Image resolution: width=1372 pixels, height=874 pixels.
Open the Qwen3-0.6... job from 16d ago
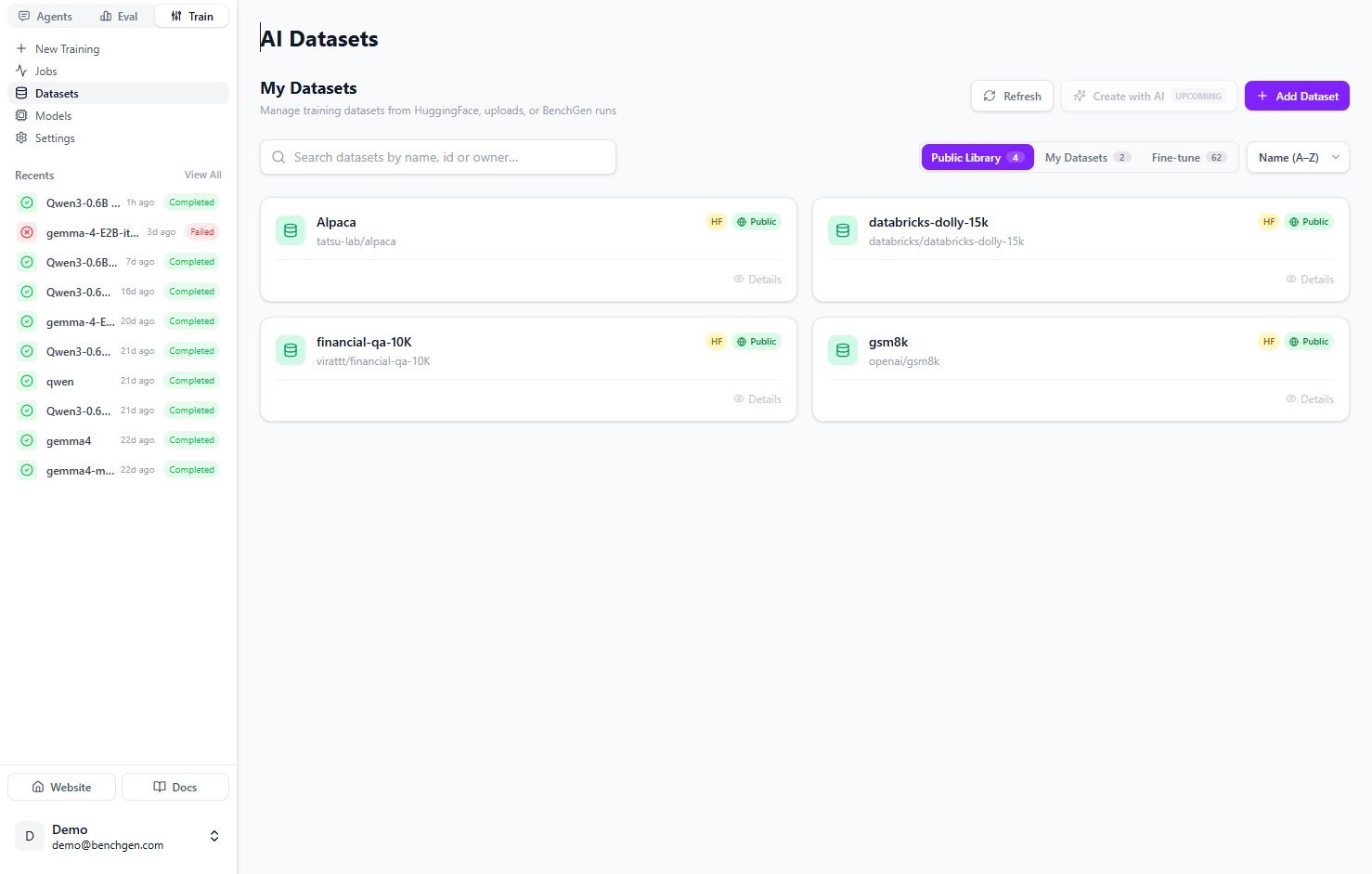[118, 292]
